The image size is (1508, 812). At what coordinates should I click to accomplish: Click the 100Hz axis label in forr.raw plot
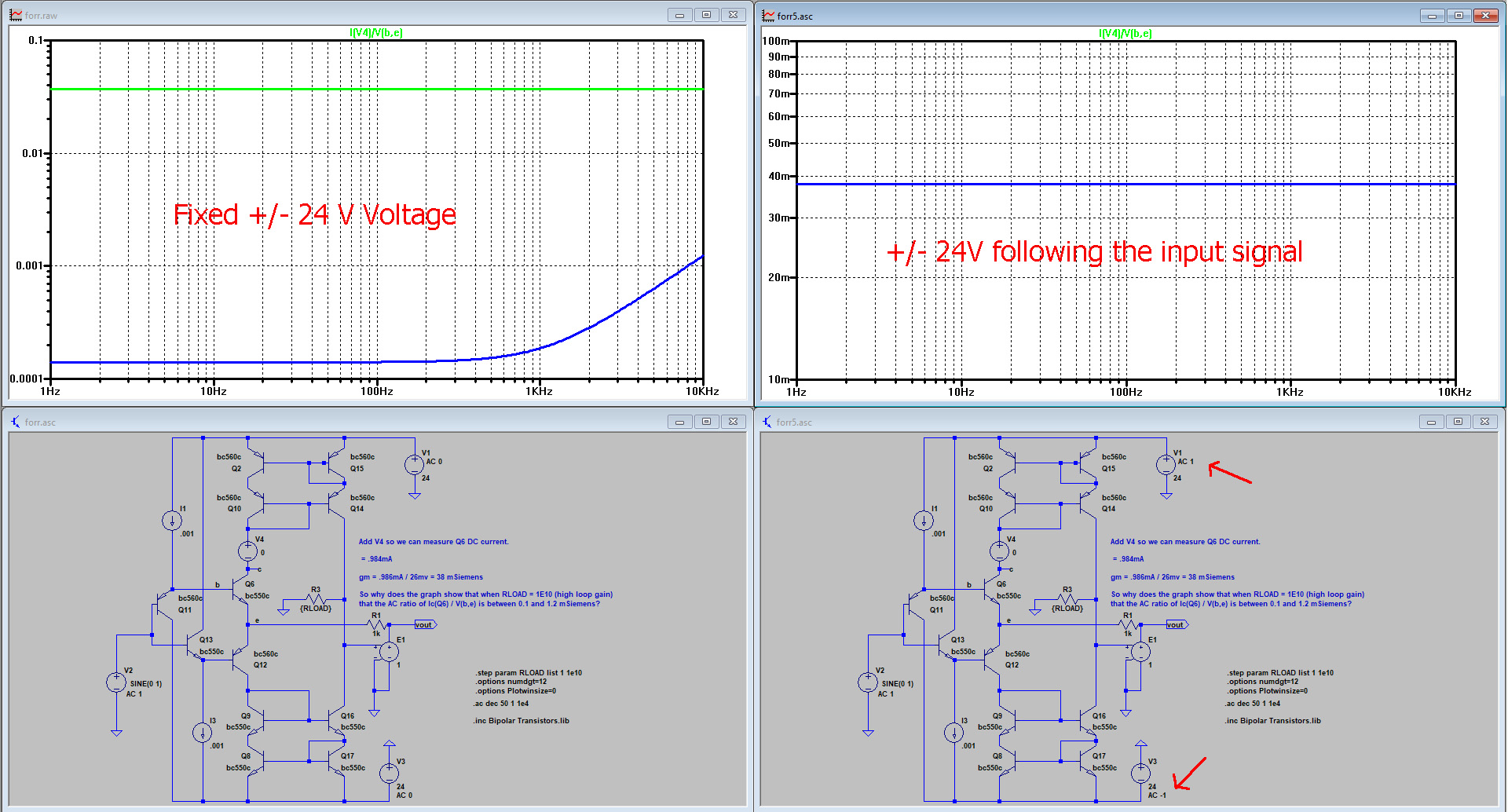pos(376,391)
